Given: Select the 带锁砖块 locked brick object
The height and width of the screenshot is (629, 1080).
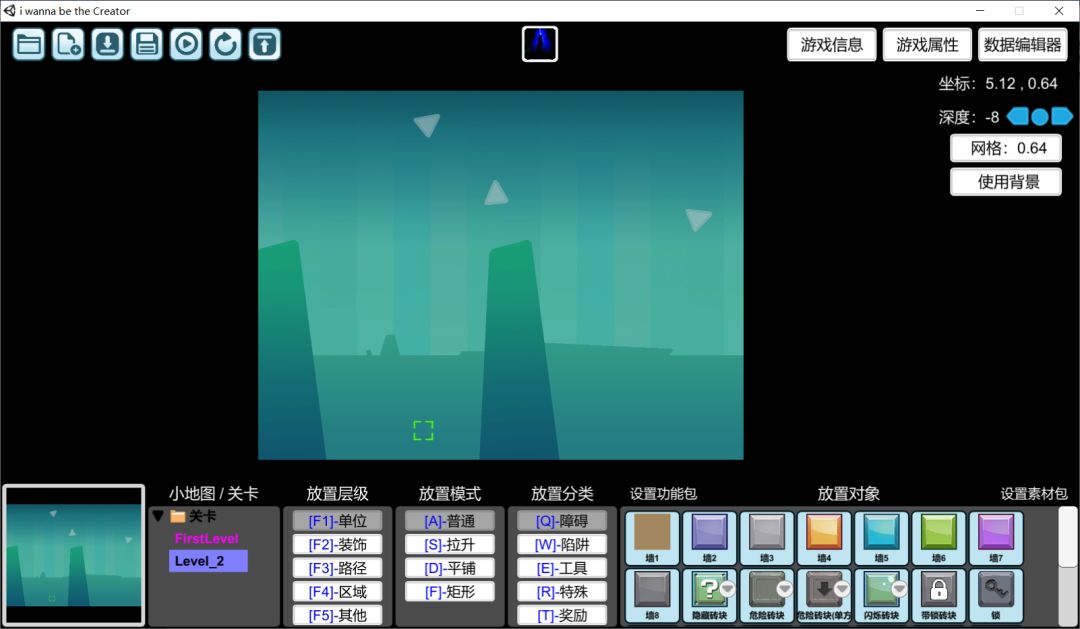Looking at the screenshot, I should coord(939,595).
